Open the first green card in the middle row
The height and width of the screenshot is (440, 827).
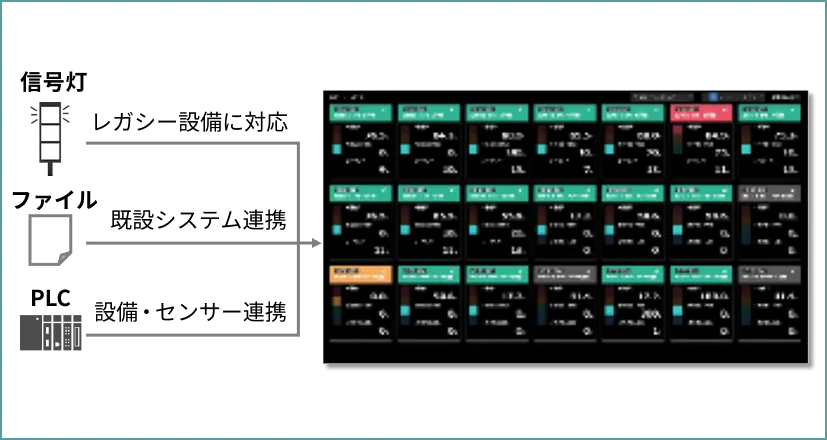tap(360, 194)
